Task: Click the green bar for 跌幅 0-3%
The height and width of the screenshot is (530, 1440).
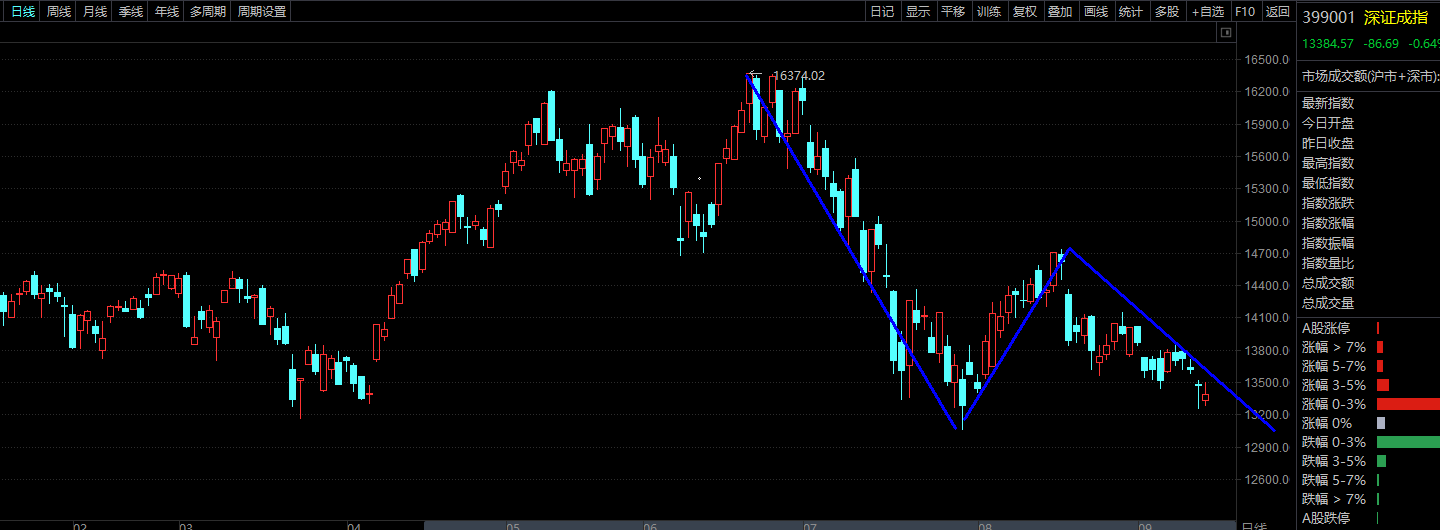Action: pyautogui.click(x=1408, y=442)
